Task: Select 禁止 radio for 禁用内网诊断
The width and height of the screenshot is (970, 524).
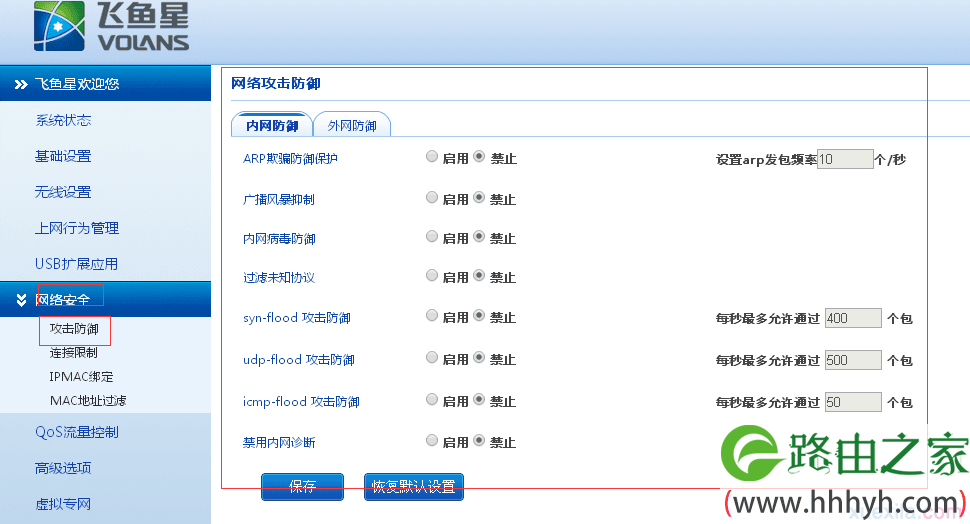Action: point(479,440)
